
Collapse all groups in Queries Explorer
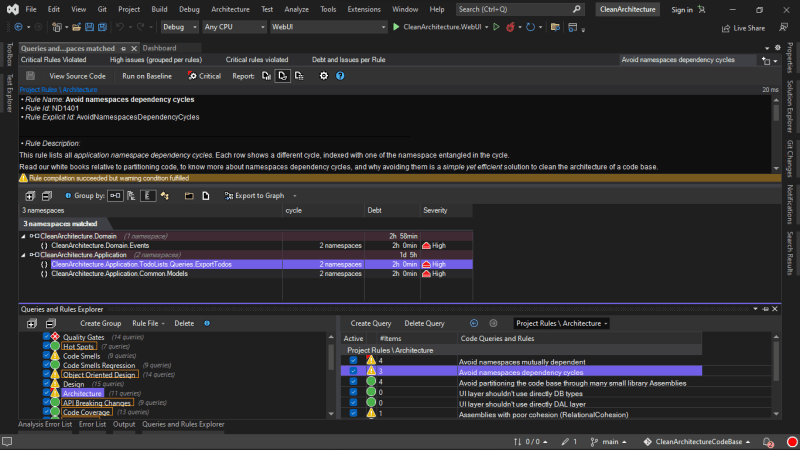tap(51, 323)
